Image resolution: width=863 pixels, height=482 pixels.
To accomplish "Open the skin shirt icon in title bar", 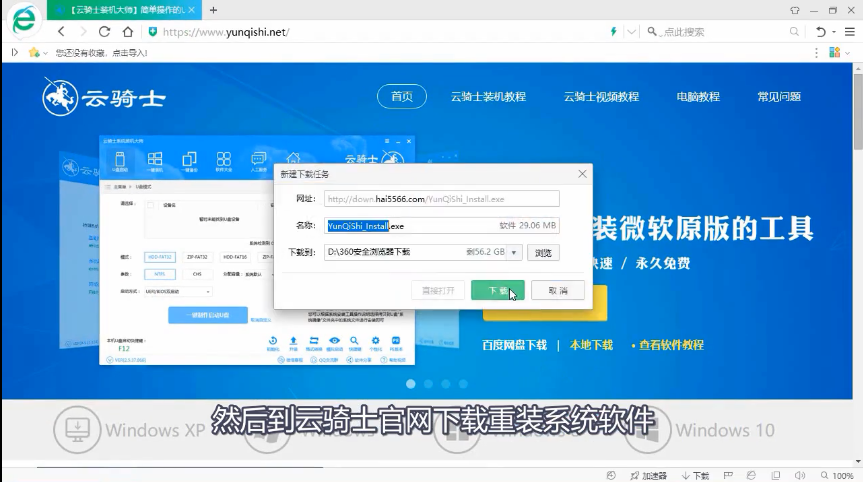I will tap(795, 10).
